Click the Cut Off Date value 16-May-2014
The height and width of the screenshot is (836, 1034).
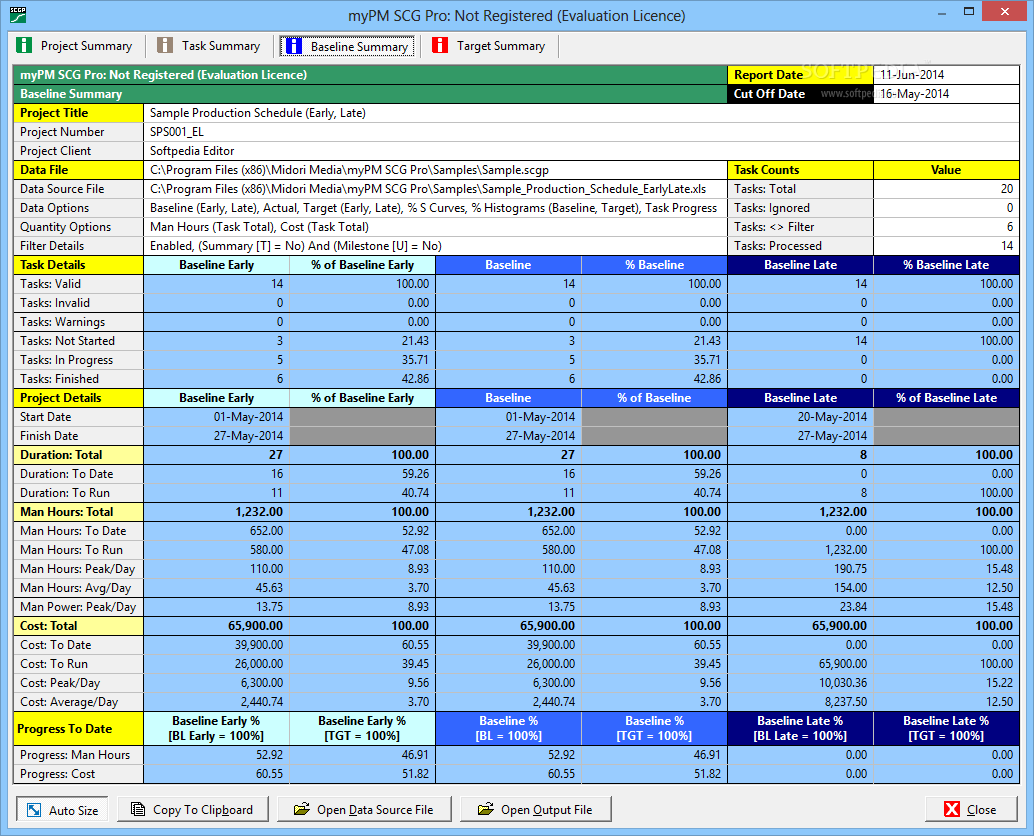[946, 94]
